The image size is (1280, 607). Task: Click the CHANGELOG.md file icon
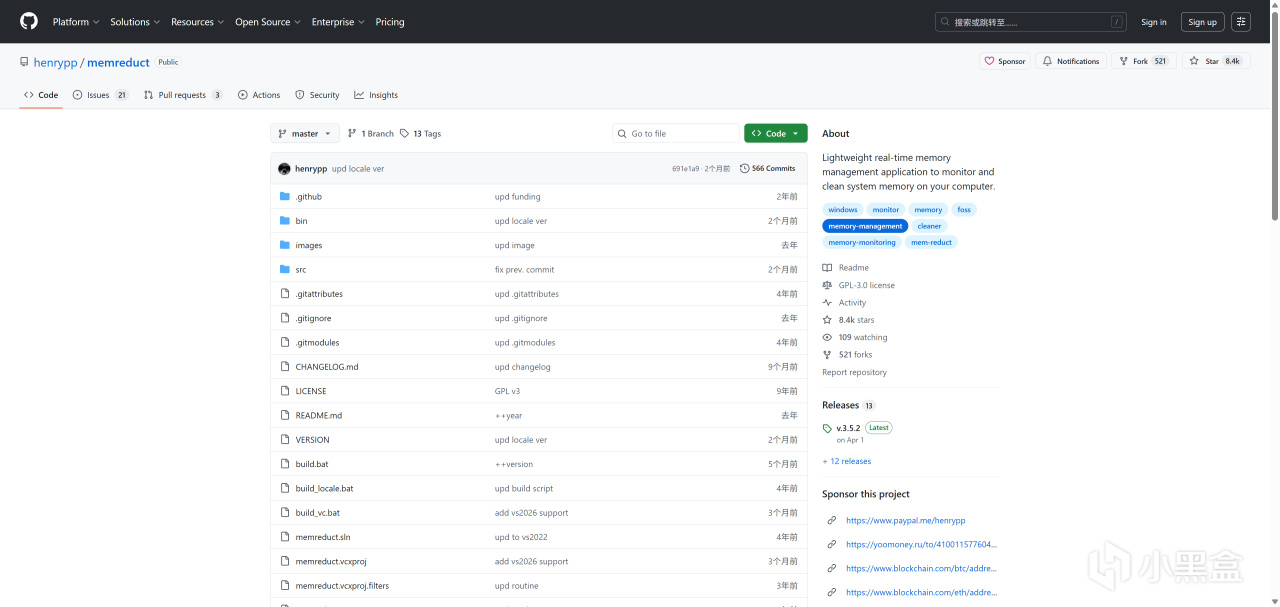(285, 367)
